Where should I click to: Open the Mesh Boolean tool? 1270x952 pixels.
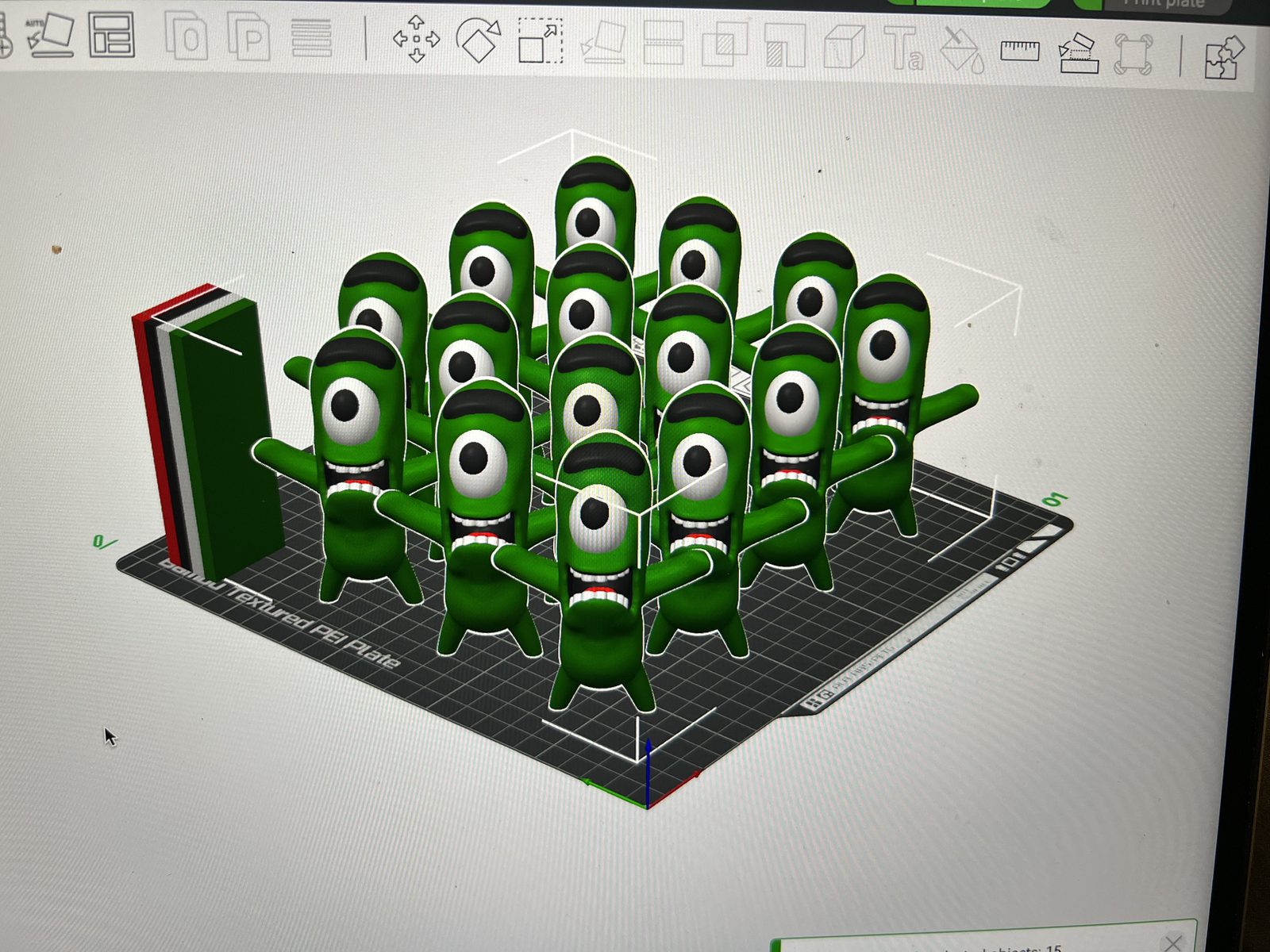724,44
